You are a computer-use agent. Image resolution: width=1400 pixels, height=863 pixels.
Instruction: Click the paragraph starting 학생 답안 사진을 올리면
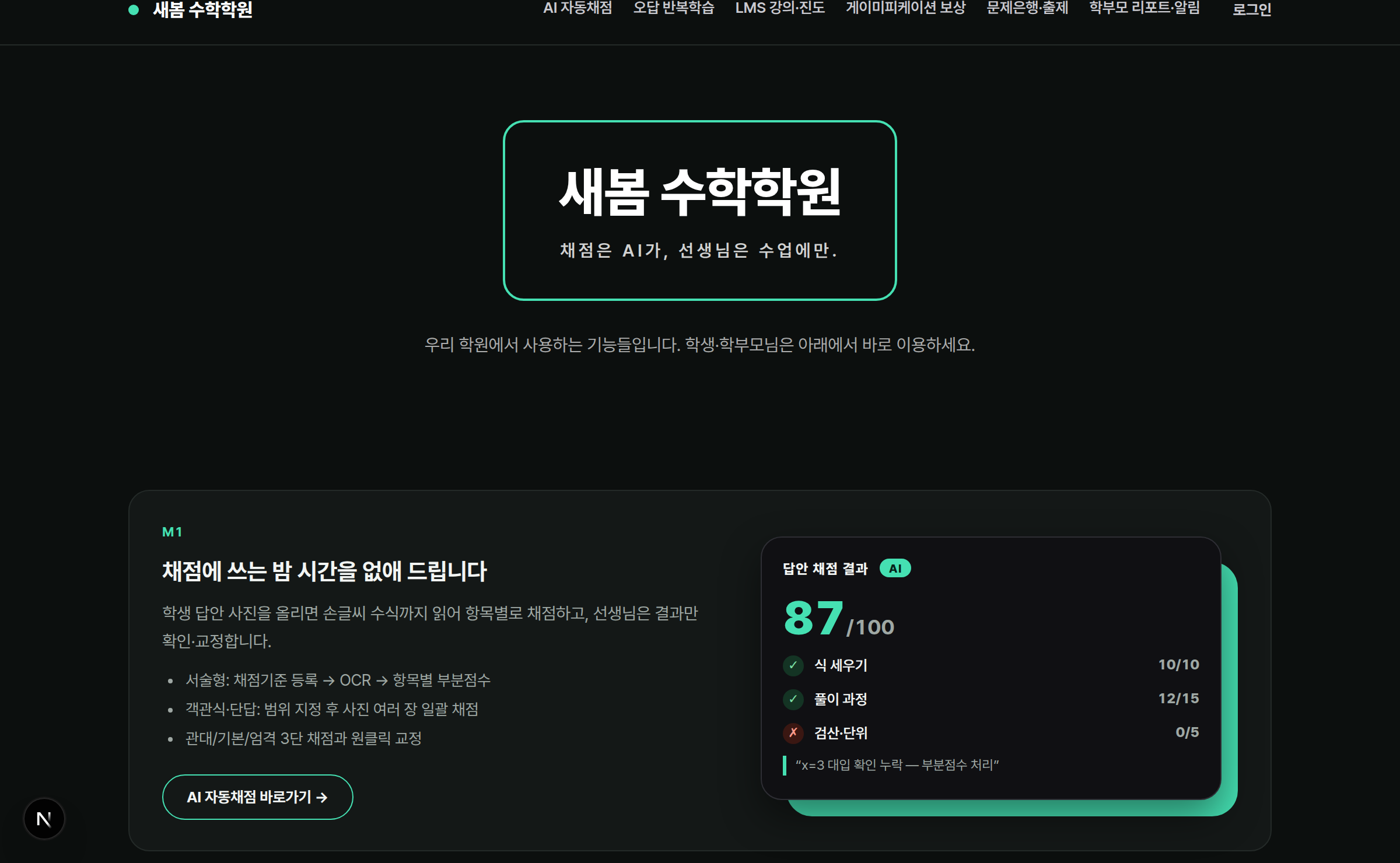(430, 627)
